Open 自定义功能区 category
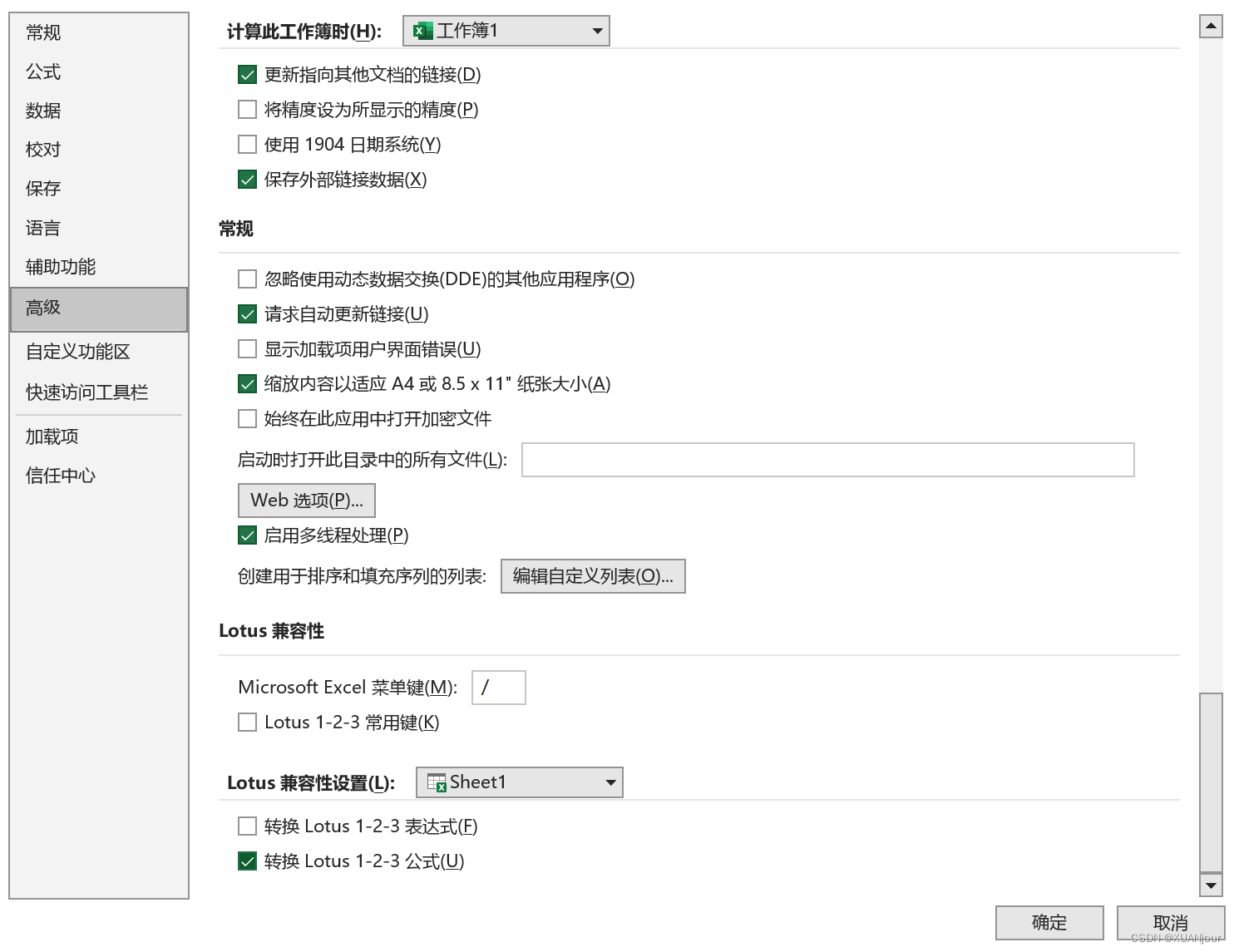 coord(99,352)
